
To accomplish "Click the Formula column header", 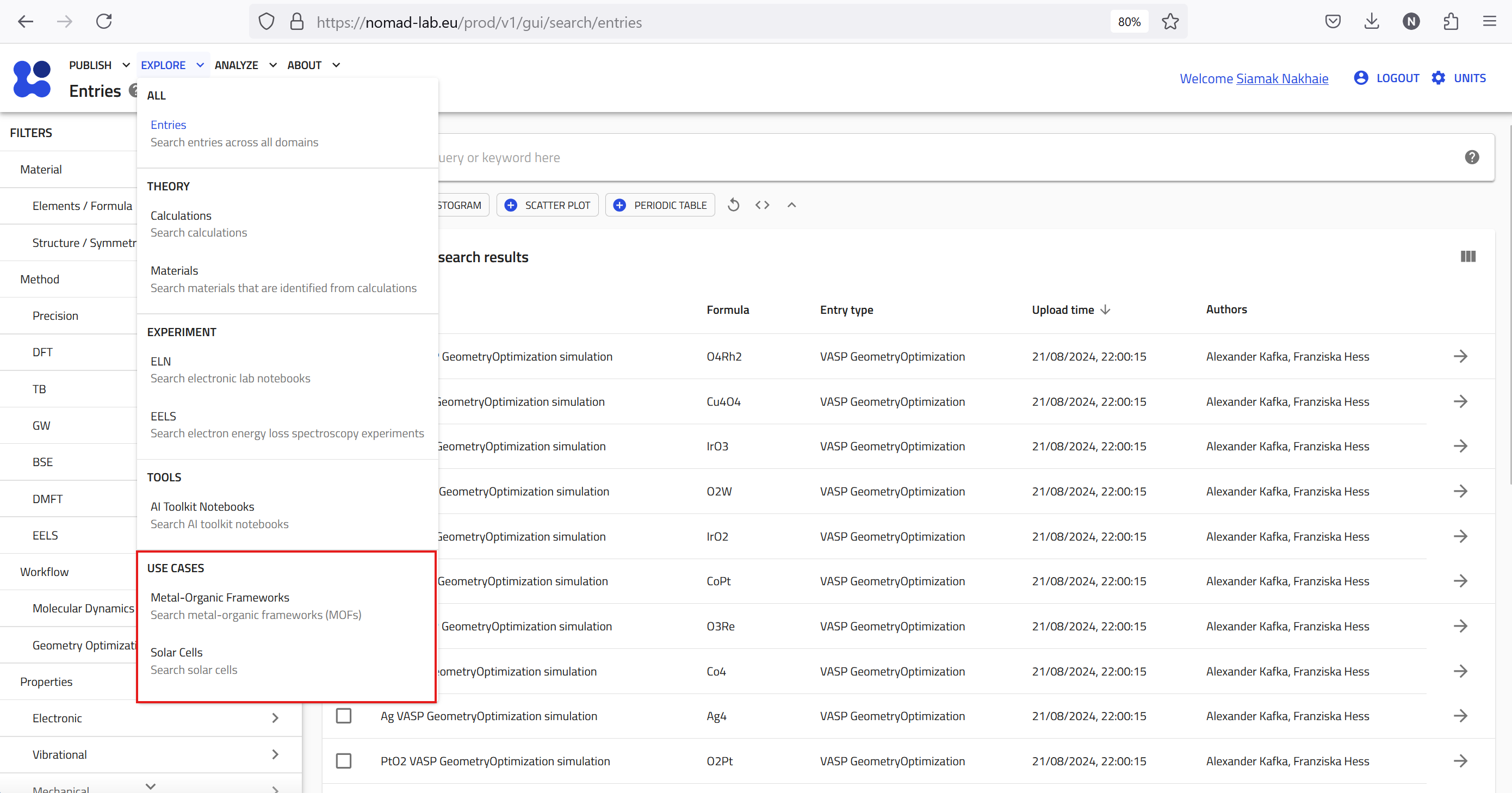I will [727, 309].
